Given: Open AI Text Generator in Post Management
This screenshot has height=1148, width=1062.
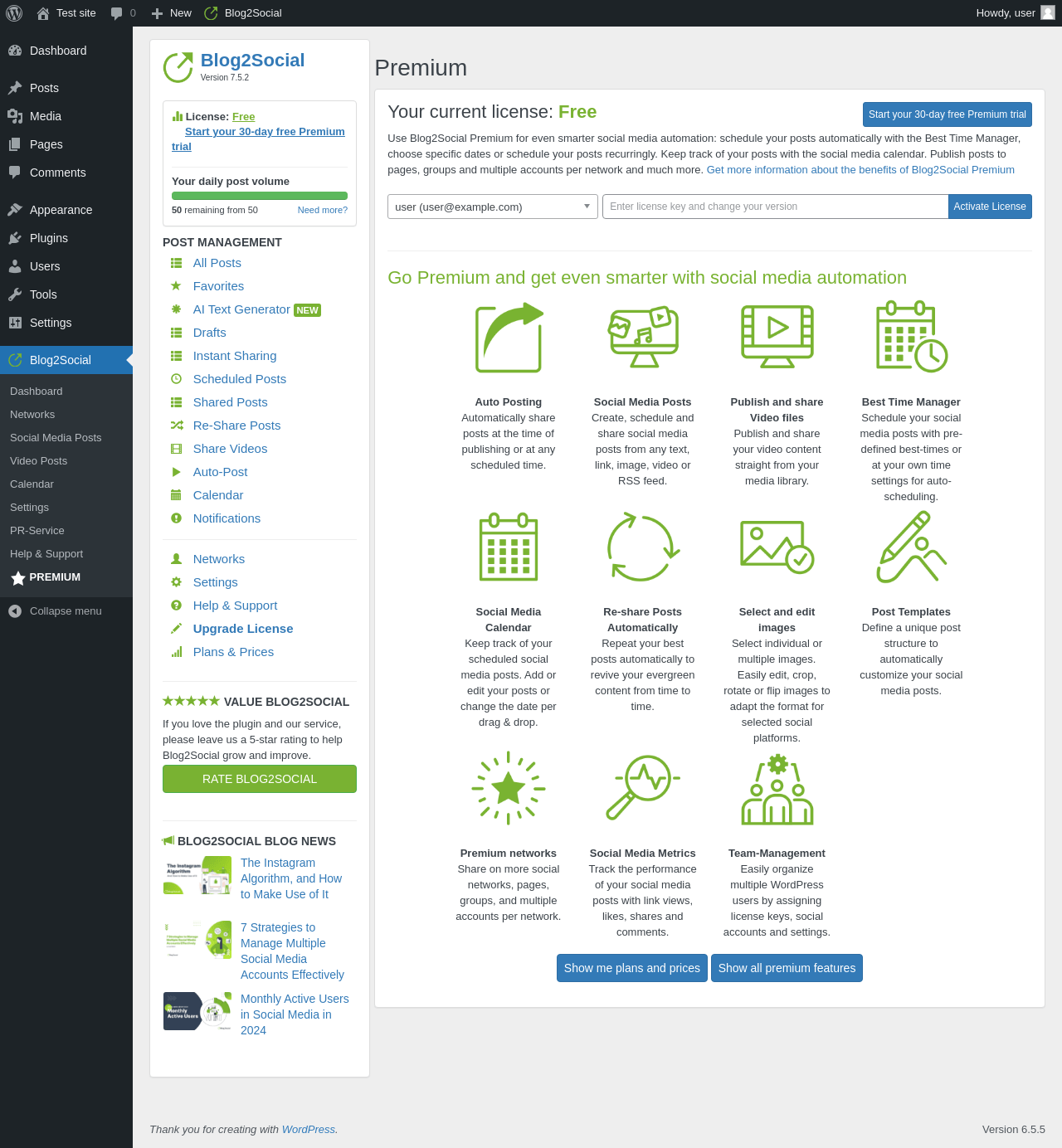Looking at the screenshot, I should [x=241, y=309].
